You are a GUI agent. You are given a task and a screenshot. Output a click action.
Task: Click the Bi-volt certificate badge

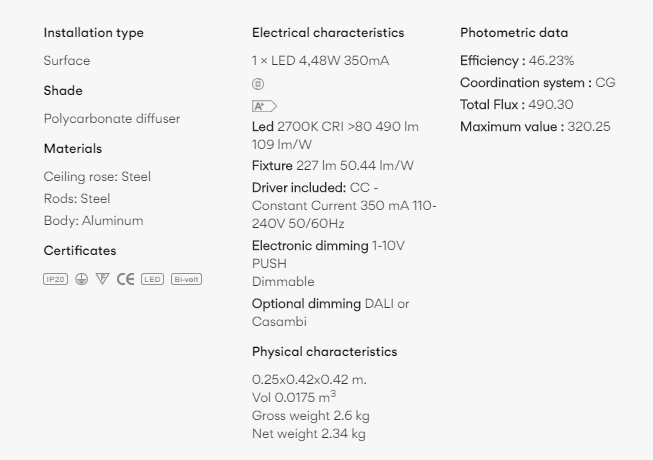(x=187, y=279)
